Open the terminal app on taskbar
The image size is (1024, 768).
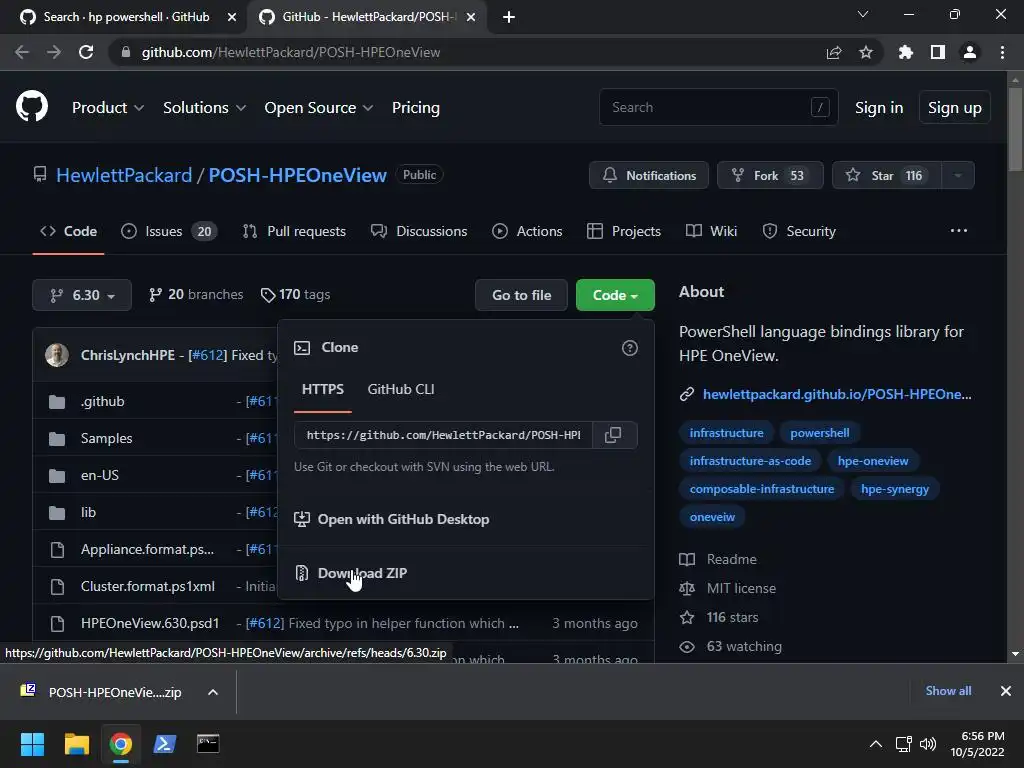(208, 744)
